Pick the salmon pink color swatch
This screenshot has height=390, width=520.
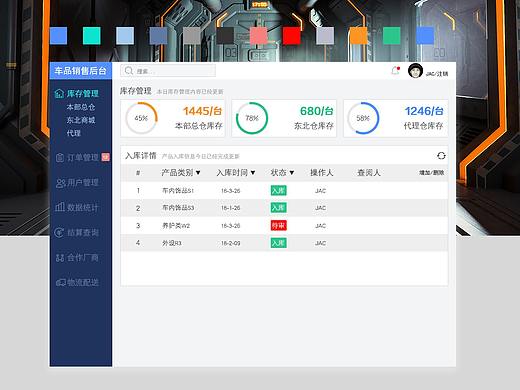[258, 36]
